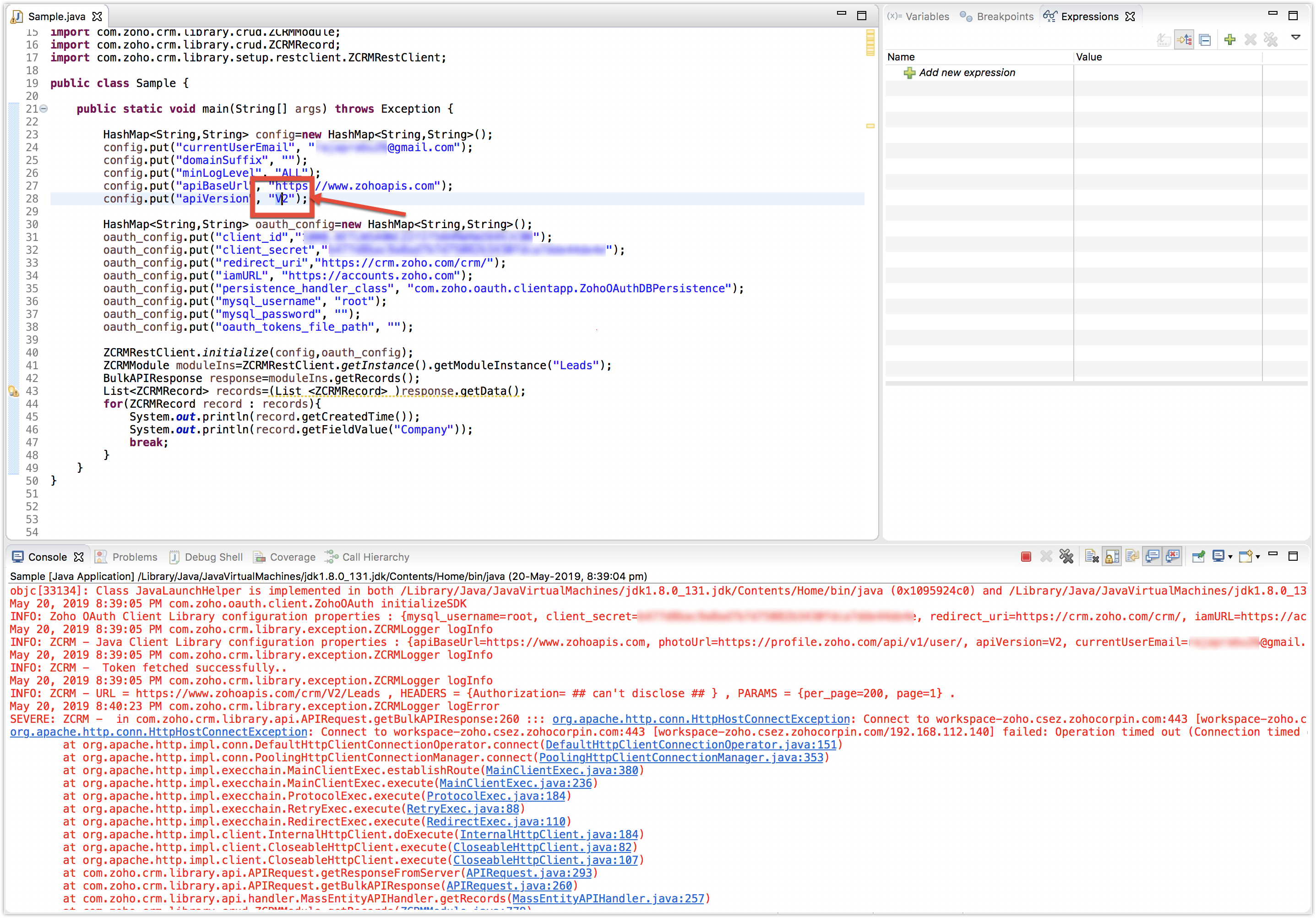Viewport: 1316px width, 918px height.
Task: Minimize the Expressions view
Action: [x=1273, y=13]
